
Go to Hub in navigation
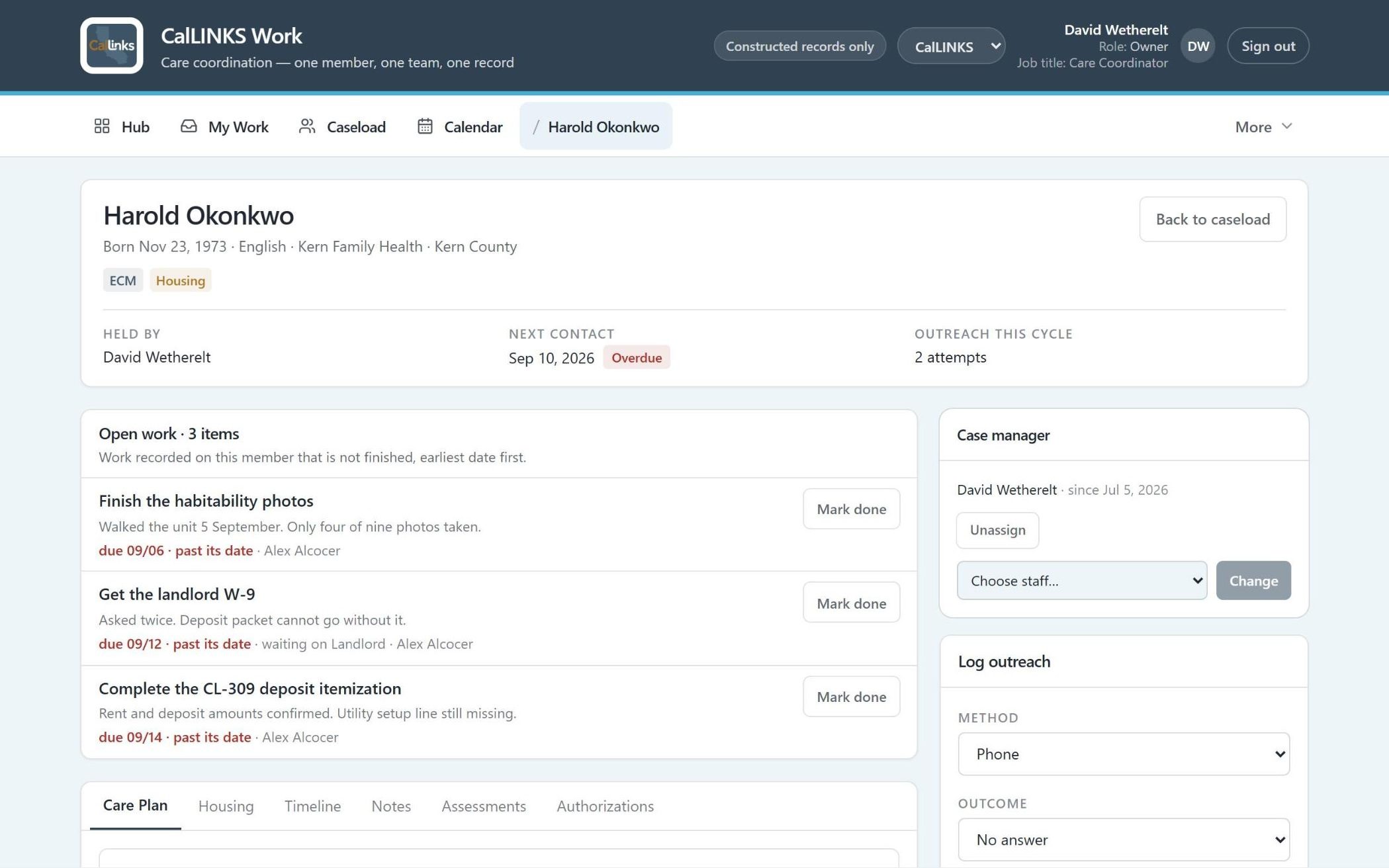(x=122, y=126)
